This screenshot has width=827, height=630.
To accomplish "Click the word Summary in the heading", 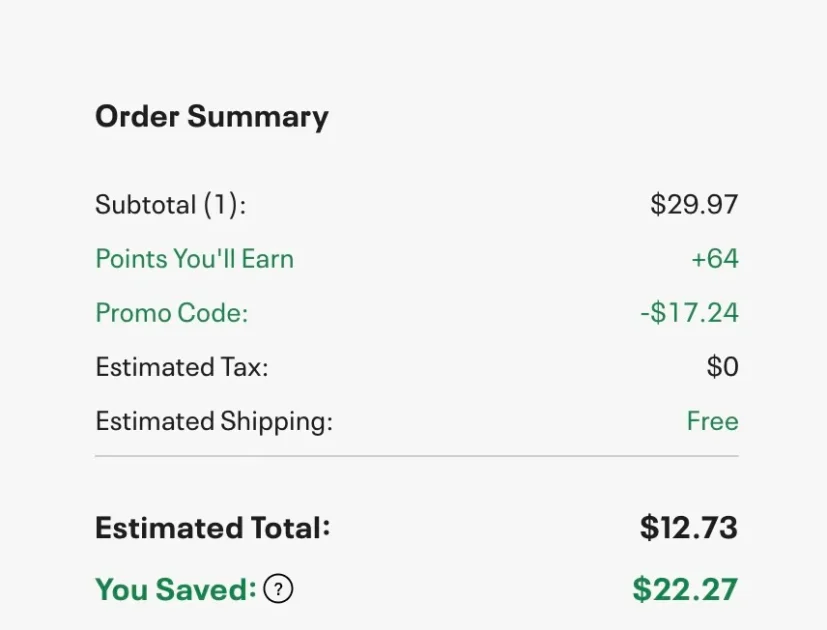I will [257, 117].
